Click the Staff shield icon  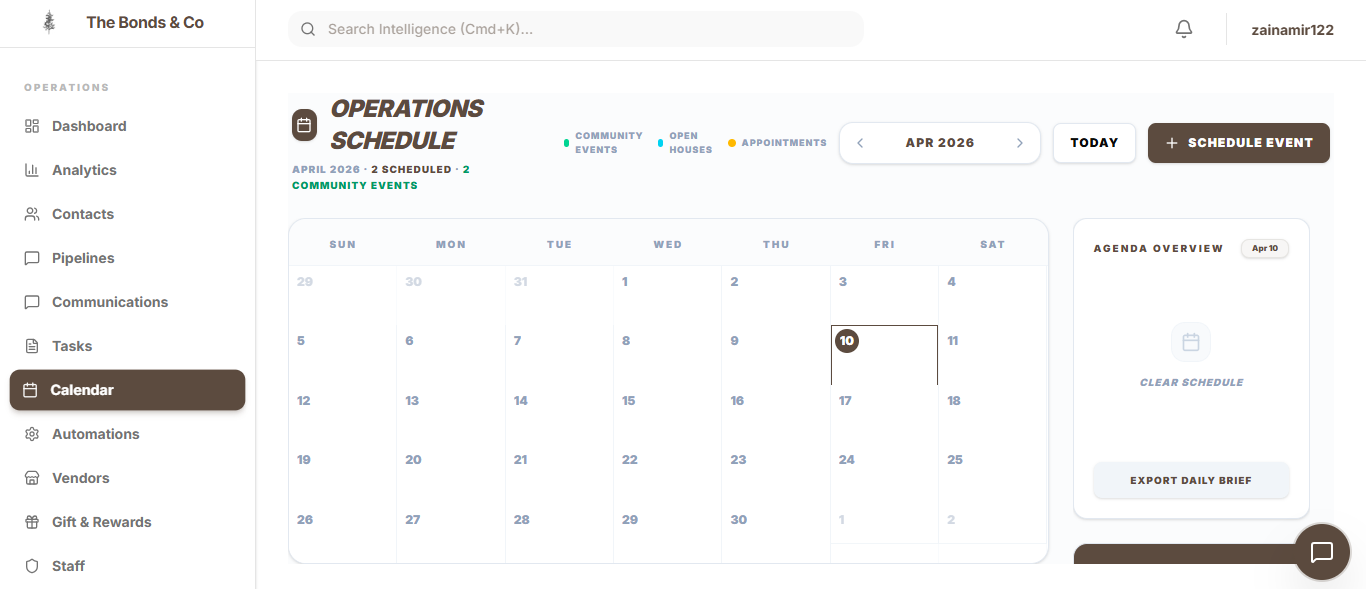[x=32, y=566]
